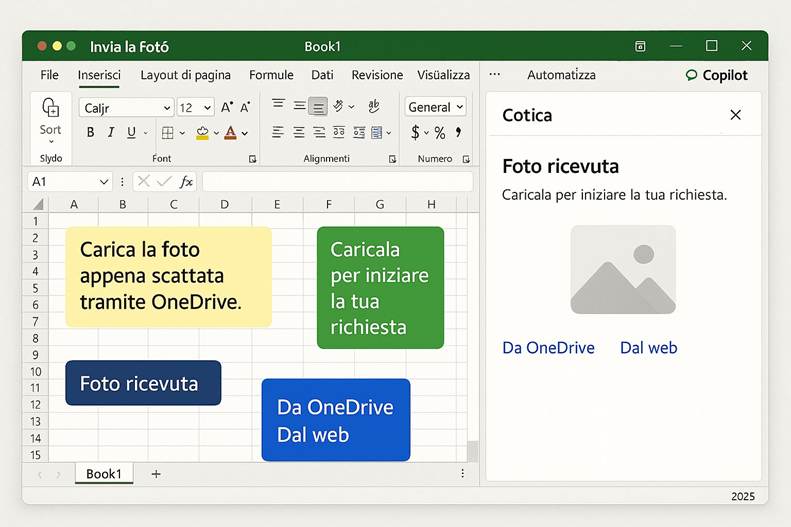The image size is (791, 527).
Task: Open the File tab
Action: pos(49,75)
